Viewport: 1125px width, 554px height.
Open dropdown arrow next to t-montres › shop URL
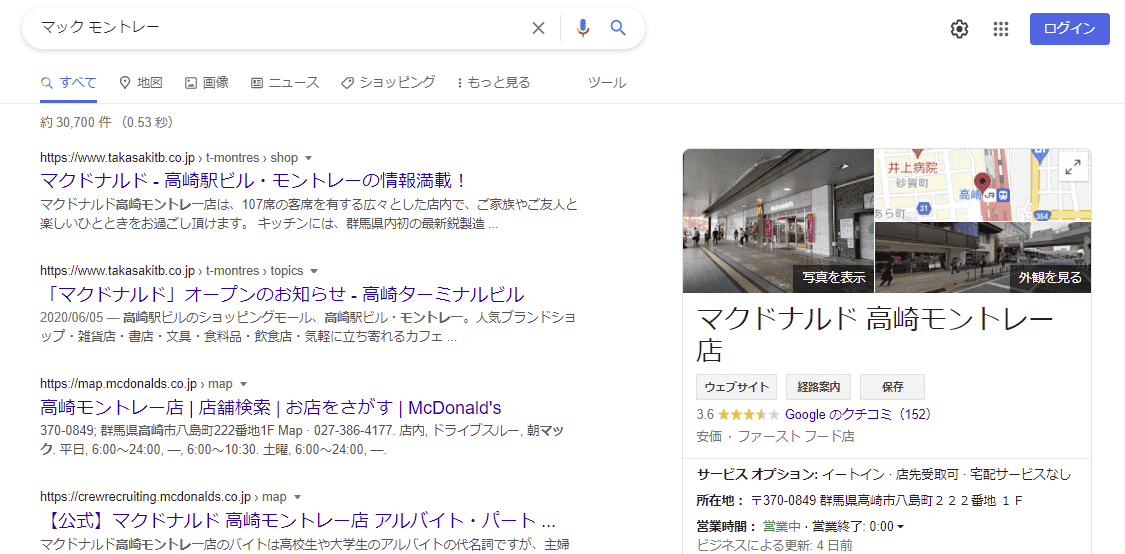pyautogui.click(x=309, y=158)
